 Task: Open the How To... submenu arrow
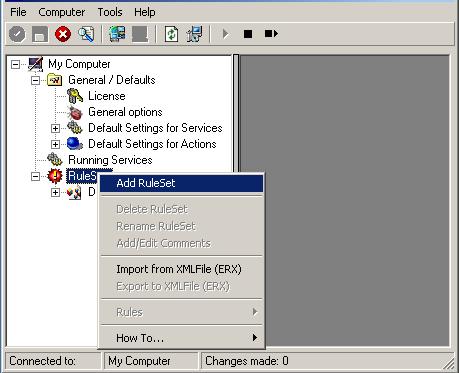pos(255,337)
